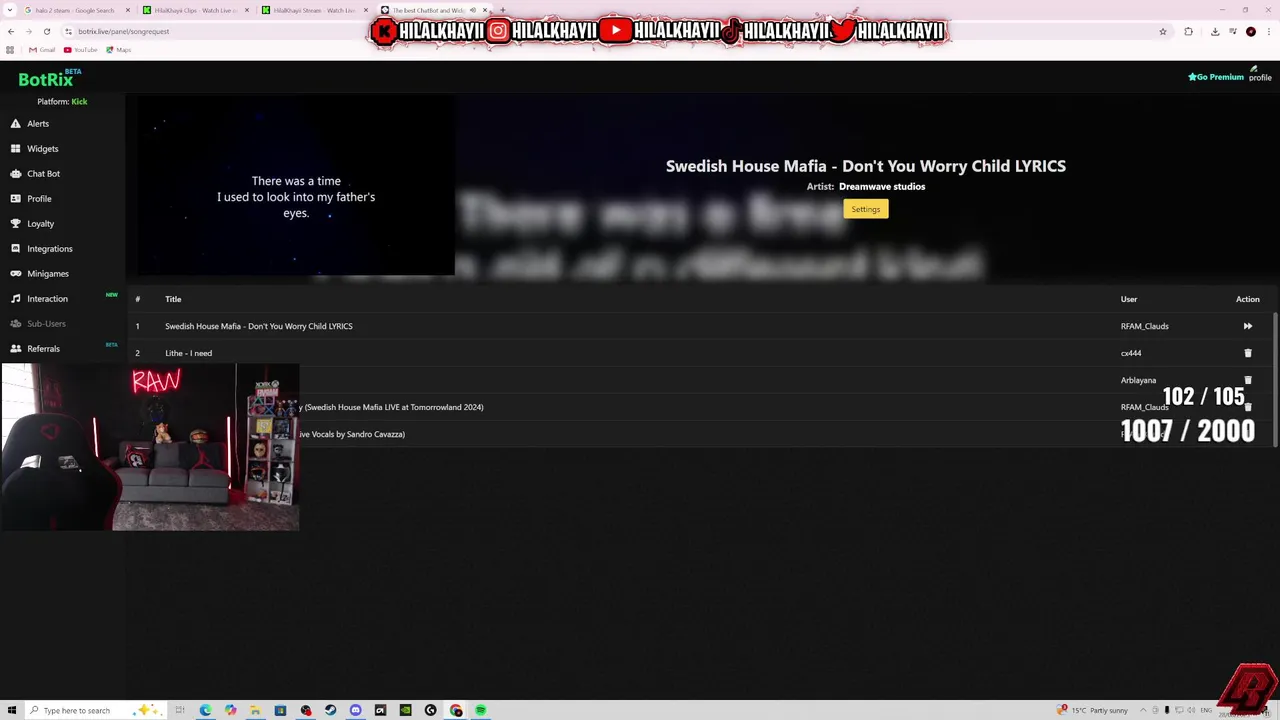Remove the song requested by Arblayana

(x=1247, y=380)
